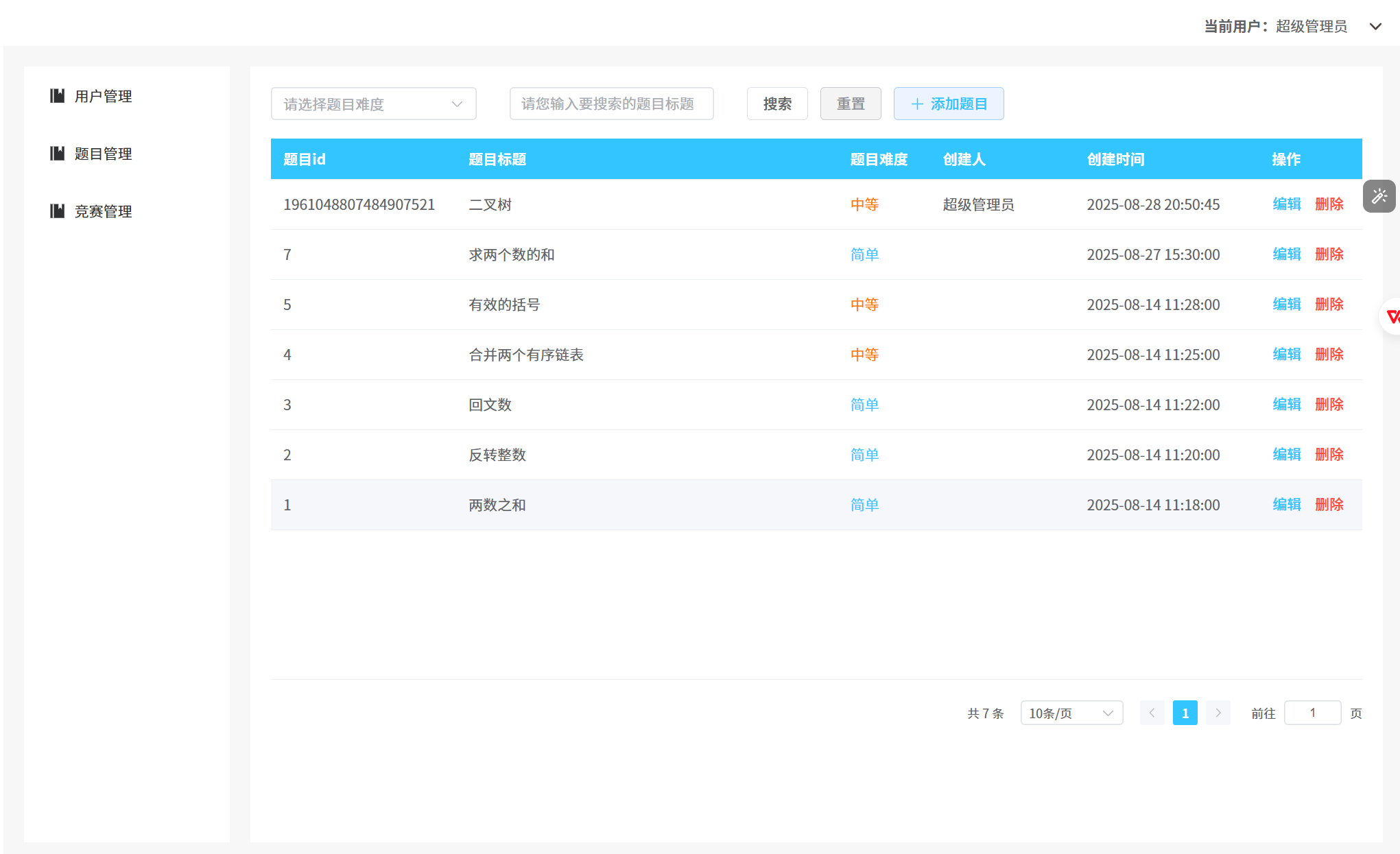Click the 搜索 button
The height and width of the screenshot is (854, 1400).
[x=776, y=104]
